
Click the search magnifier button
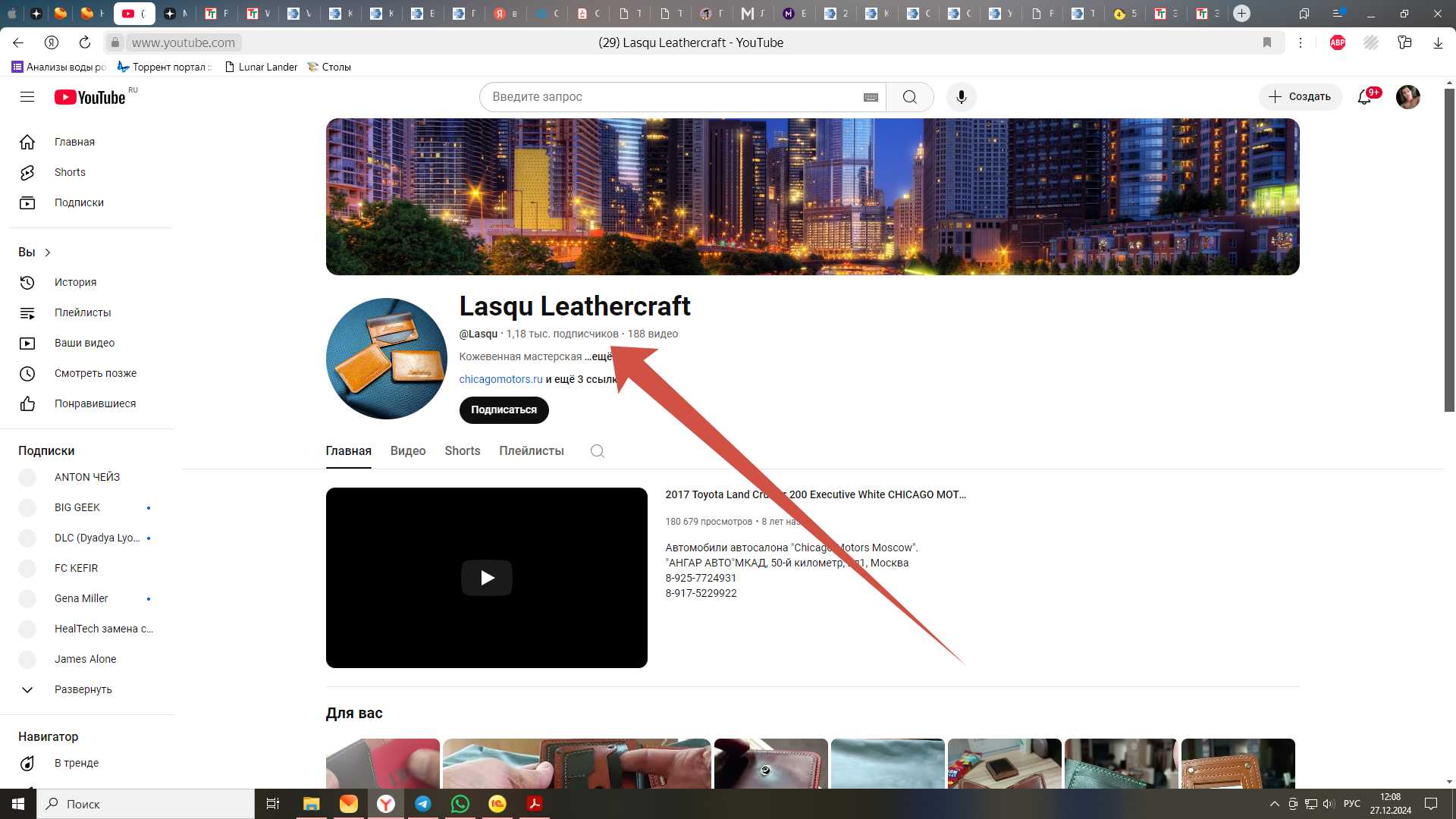click(909, 97)
